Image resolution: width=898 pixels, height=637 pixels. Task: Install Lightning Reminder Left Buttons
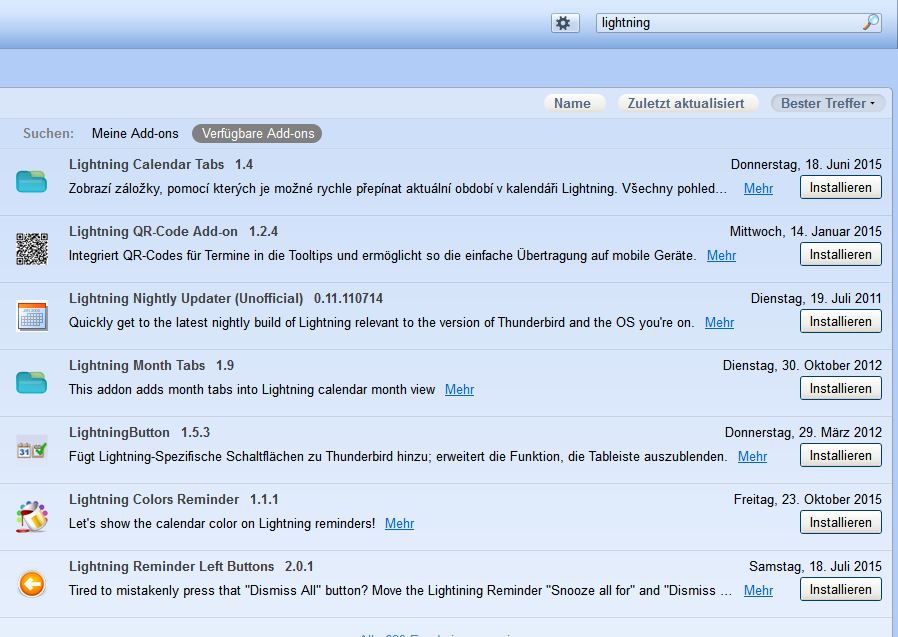(840, 589)
